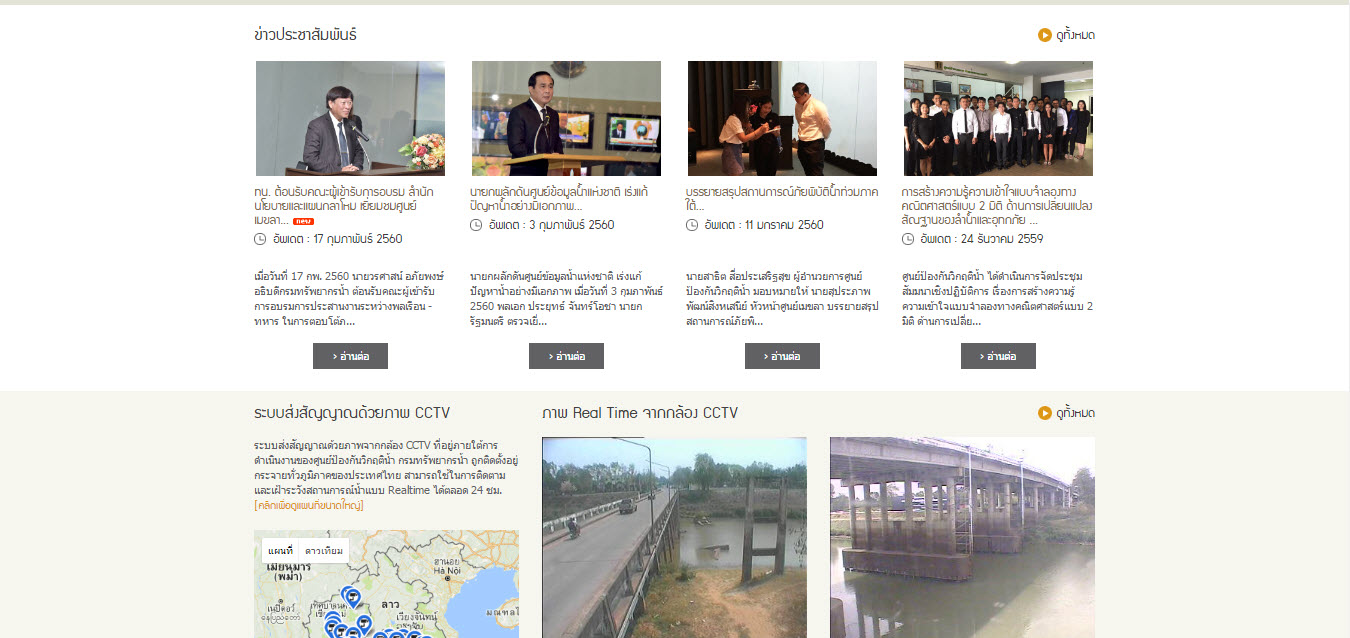This screenshot has height=638, width=1350.
Task: Click the orange play icon beside news ดูทั้งหมด
Action: (1044, 35)
